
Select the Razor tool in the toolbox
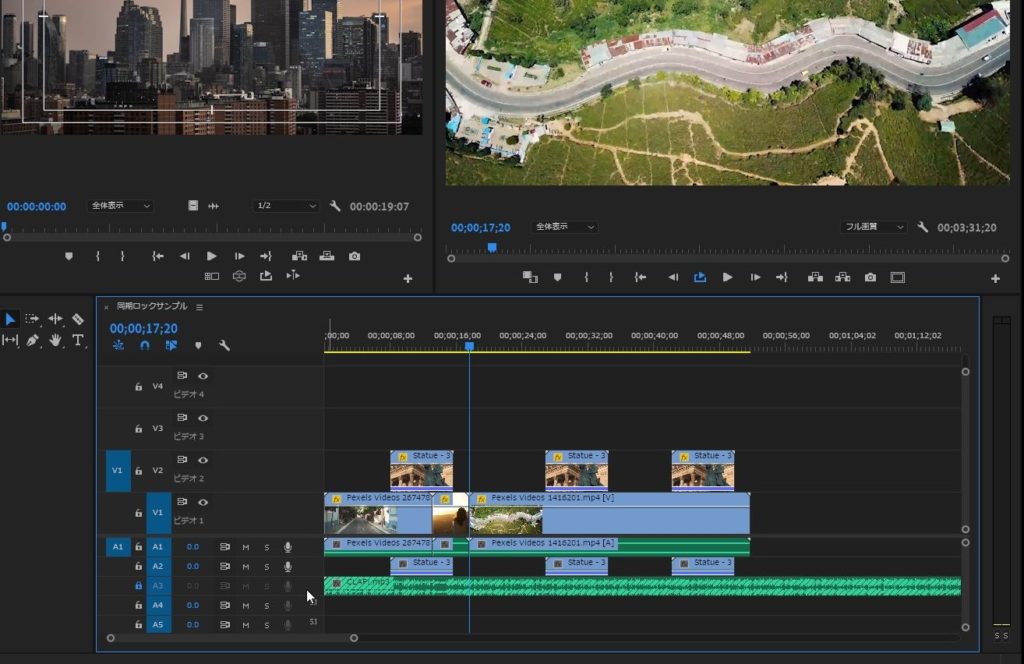(78, 319)
